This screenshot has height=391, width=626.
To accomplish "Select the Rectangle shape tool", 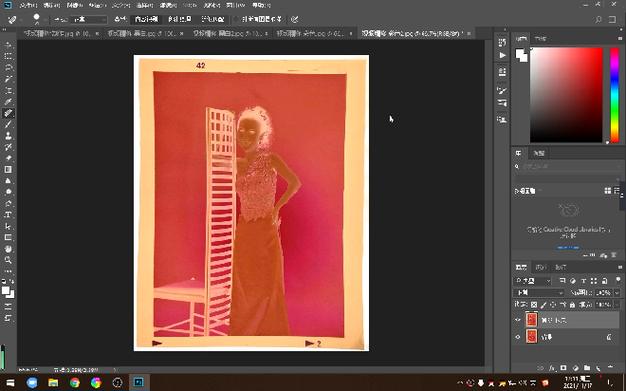I will pos(8,237).
